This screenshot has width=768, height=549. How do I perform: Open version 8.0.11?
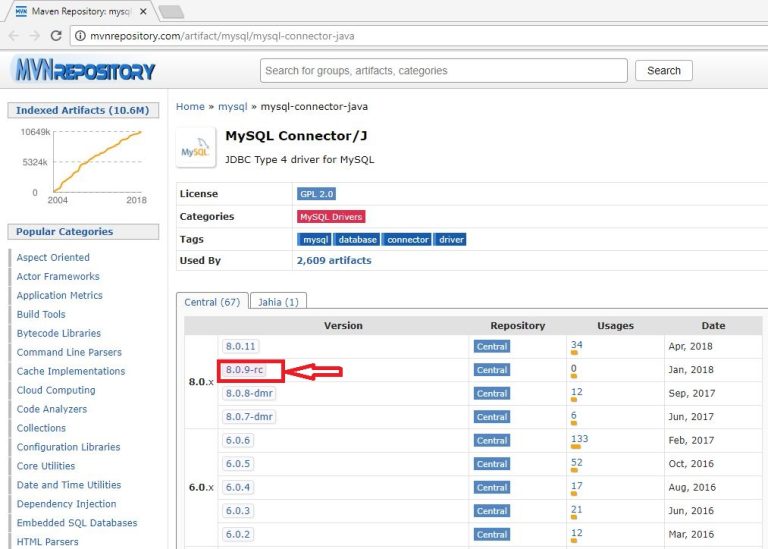(x=240, y=346)
